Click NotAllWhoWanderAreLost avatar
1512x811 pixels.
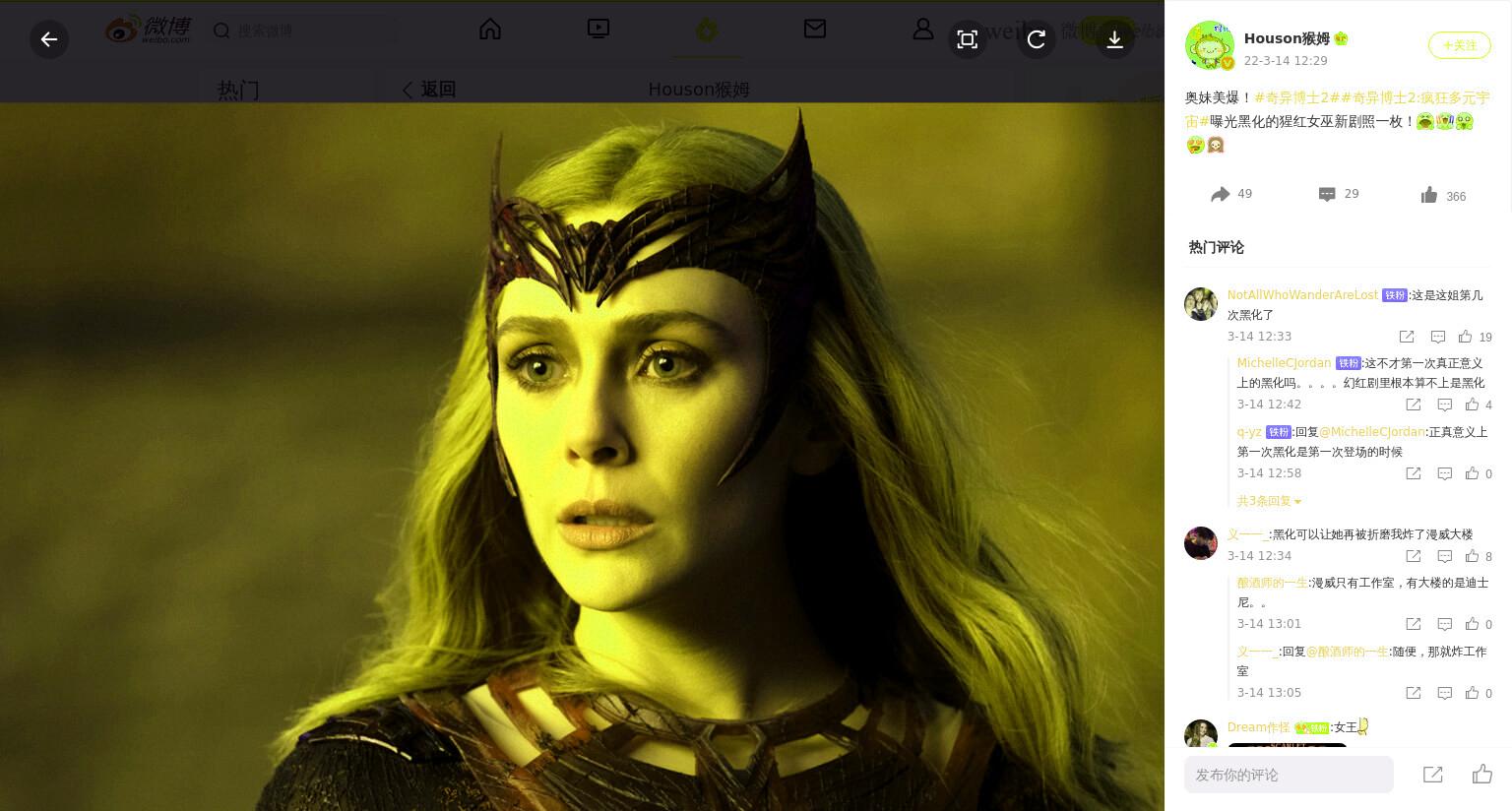(x=1201, y=304)
